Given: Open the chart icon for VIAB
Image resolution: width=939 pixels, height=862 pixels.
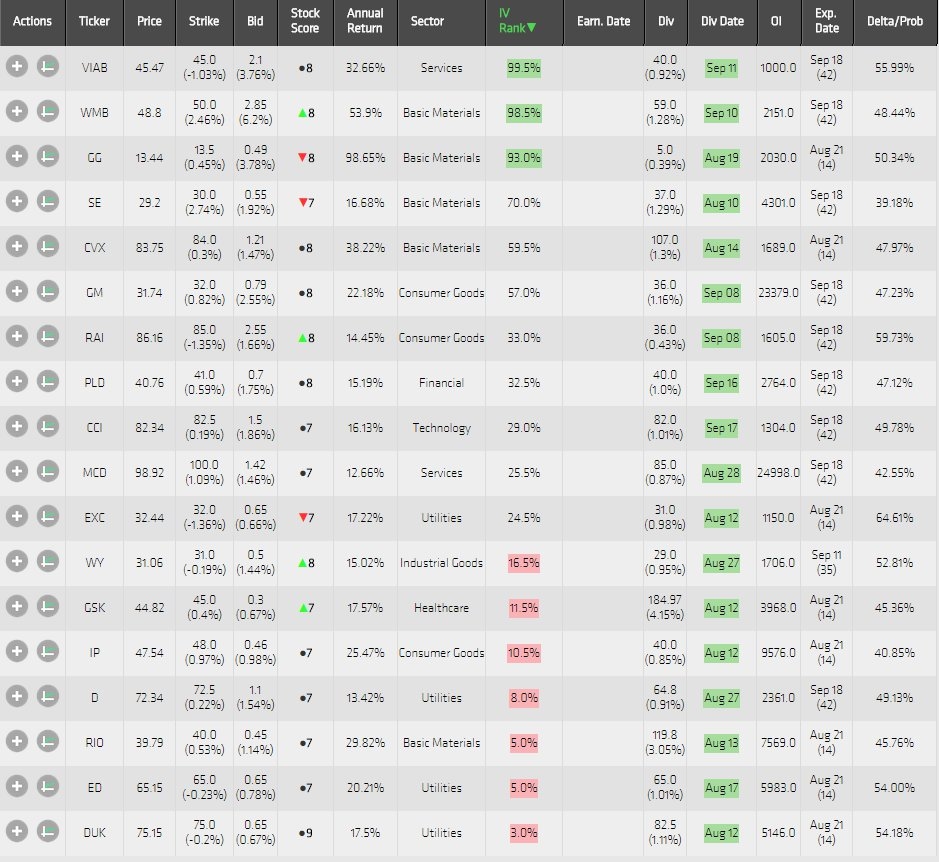Looking at the screenshot, I should pyautogui.click(x=48, y=66).
